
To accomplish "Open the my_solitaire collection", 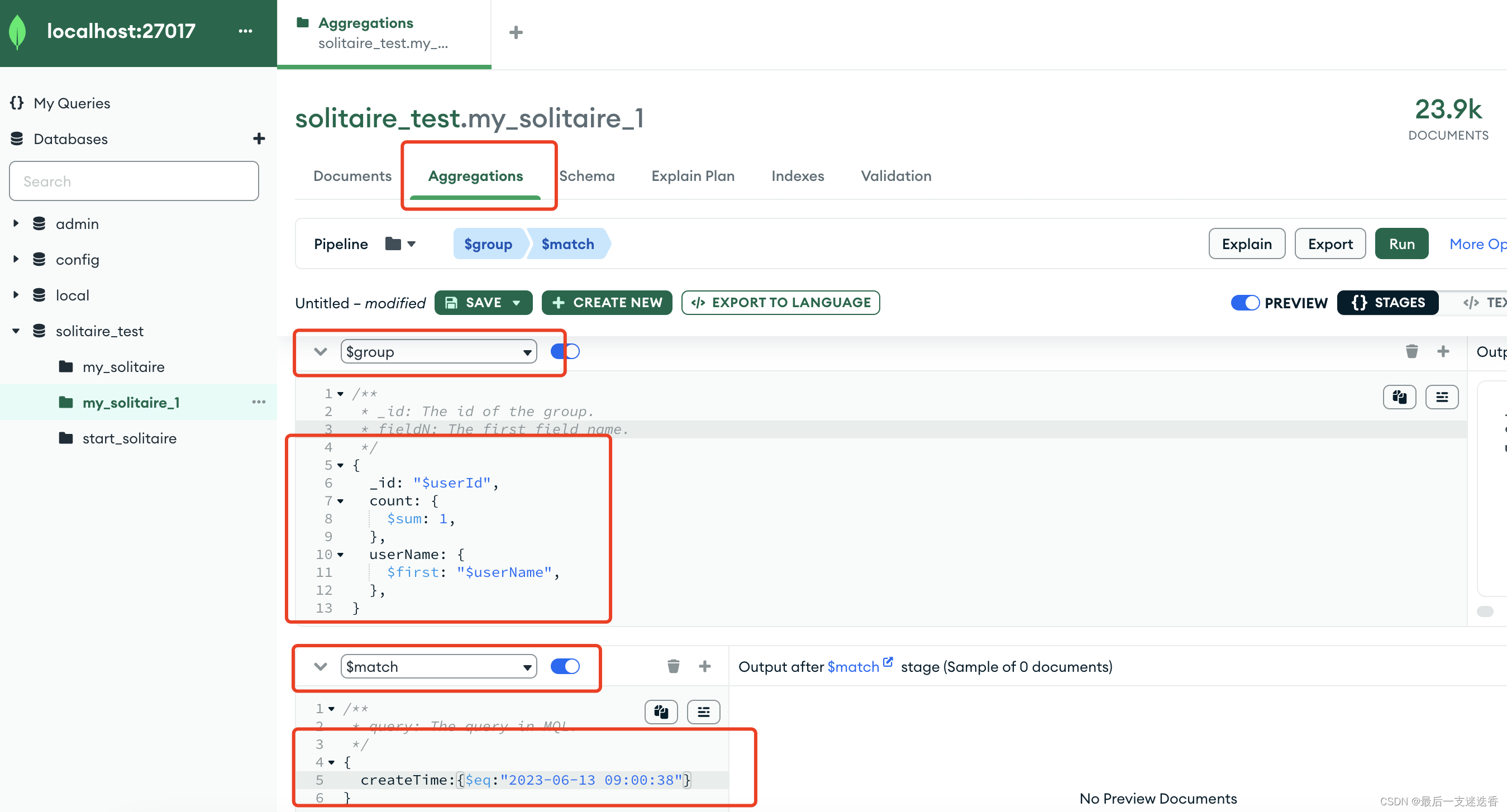I will [123, 367].
